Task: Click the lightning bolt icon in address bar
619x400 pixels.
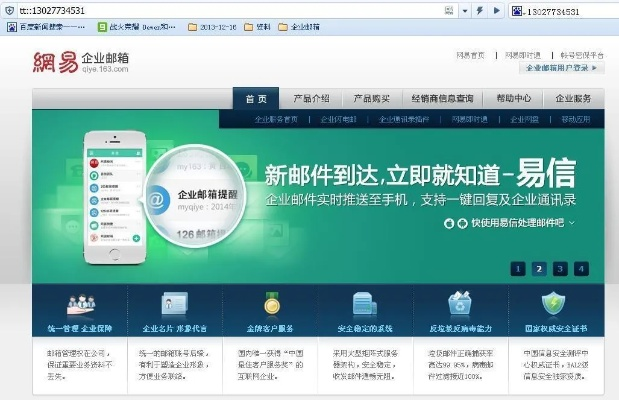Action: click(x=480, y=11)
